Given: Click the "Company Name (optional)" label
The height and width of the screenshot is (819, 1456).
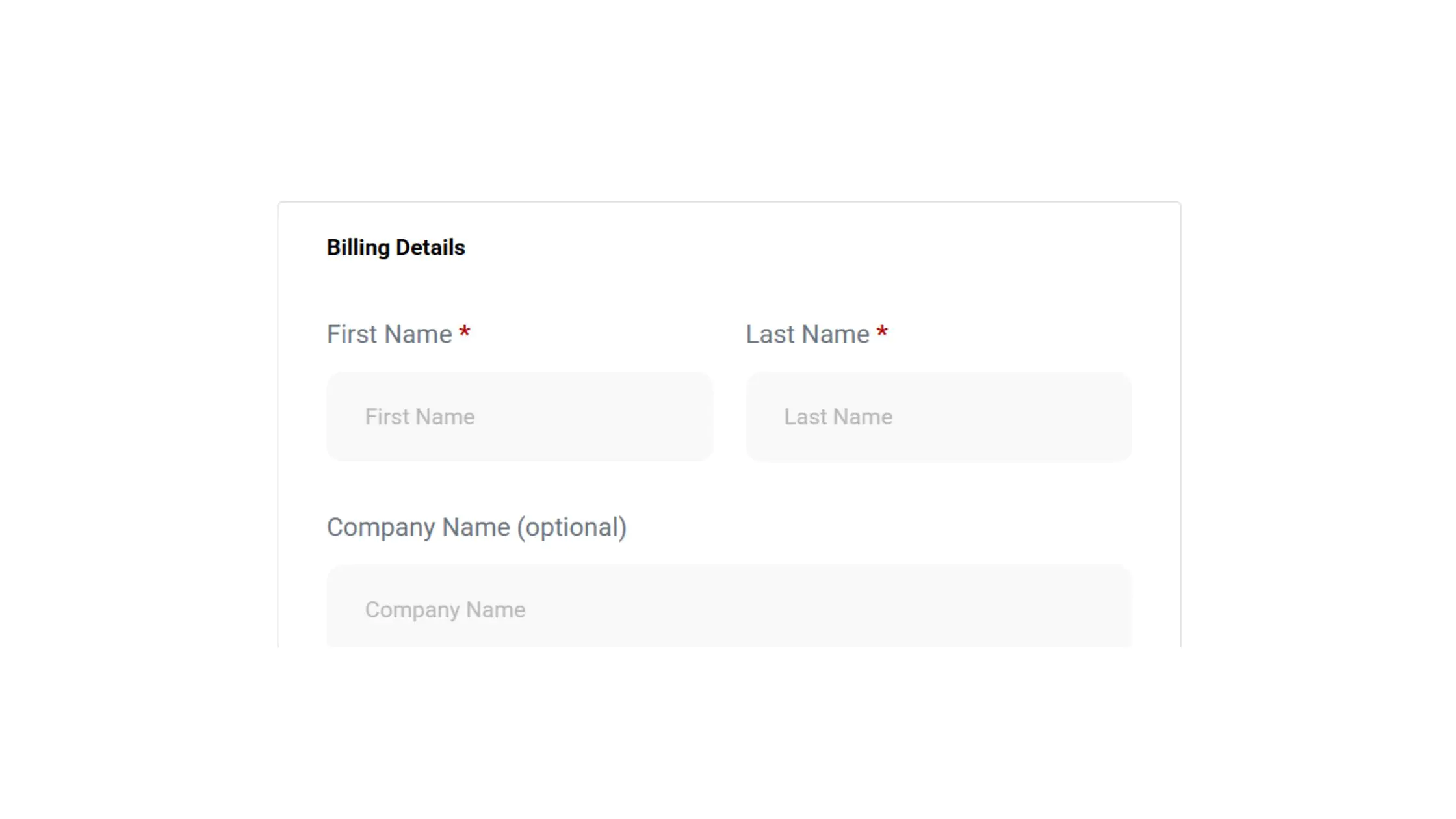Looking at the screenshot, I should (x=476, y=527).
